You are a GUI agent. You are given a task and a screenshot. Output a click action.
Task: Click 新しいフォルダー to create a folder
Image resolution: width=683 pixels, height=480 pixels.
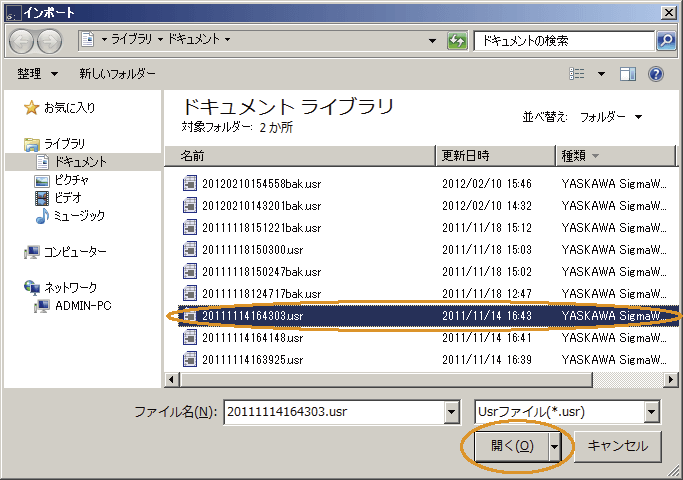pyautogui.click(x=117, y=74)
